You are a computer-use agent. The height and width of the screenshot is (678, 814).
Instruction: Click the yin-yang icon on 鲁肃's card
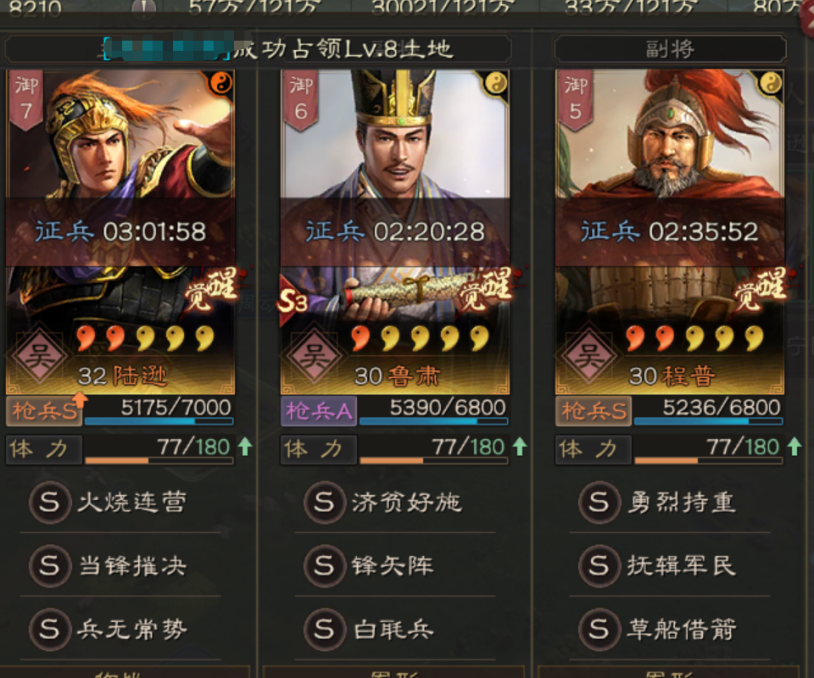pos(496,83)
